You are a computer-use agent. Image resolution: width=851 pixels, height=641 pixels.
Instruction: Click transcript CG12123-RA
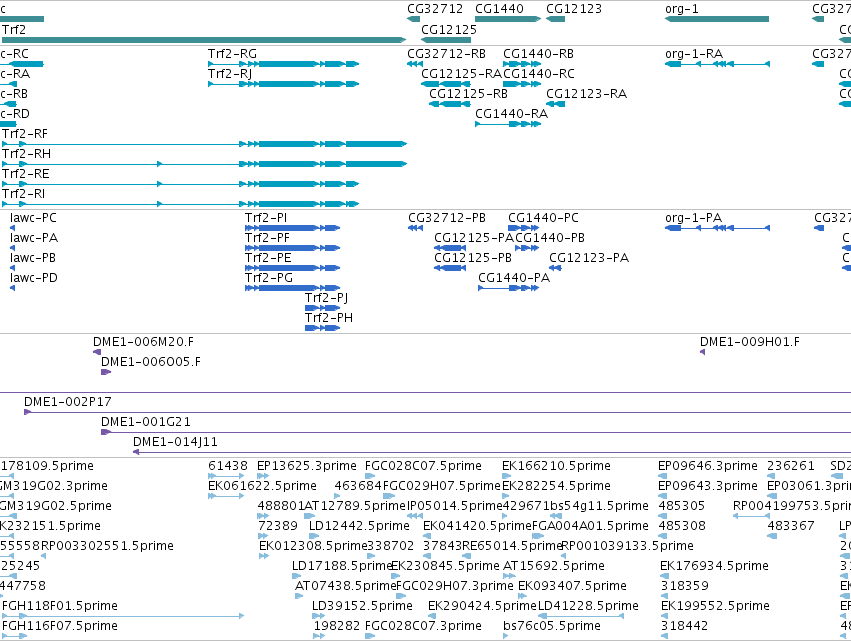556,104
